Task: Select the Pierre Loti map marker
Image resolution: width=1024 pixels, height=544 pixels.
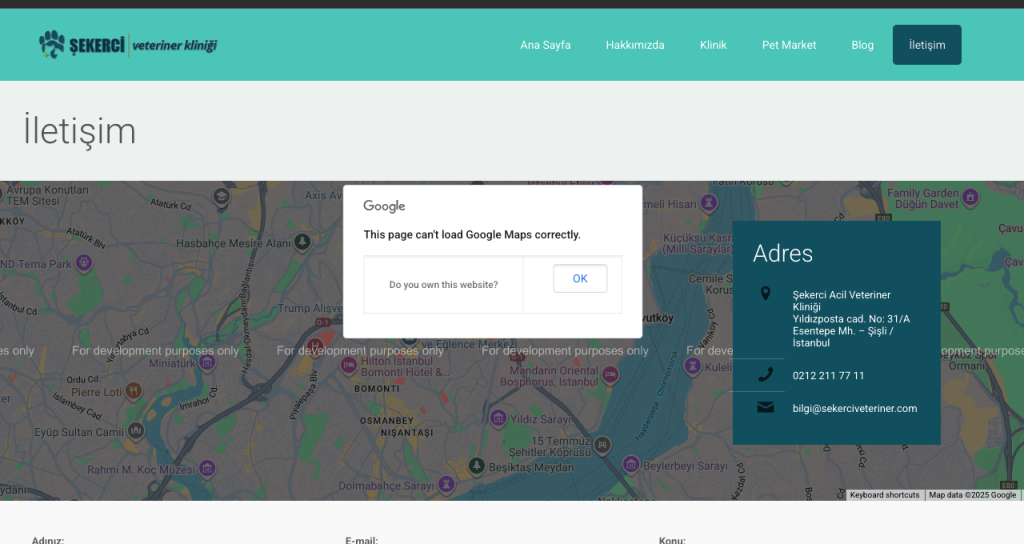Action: click(134, 391)
